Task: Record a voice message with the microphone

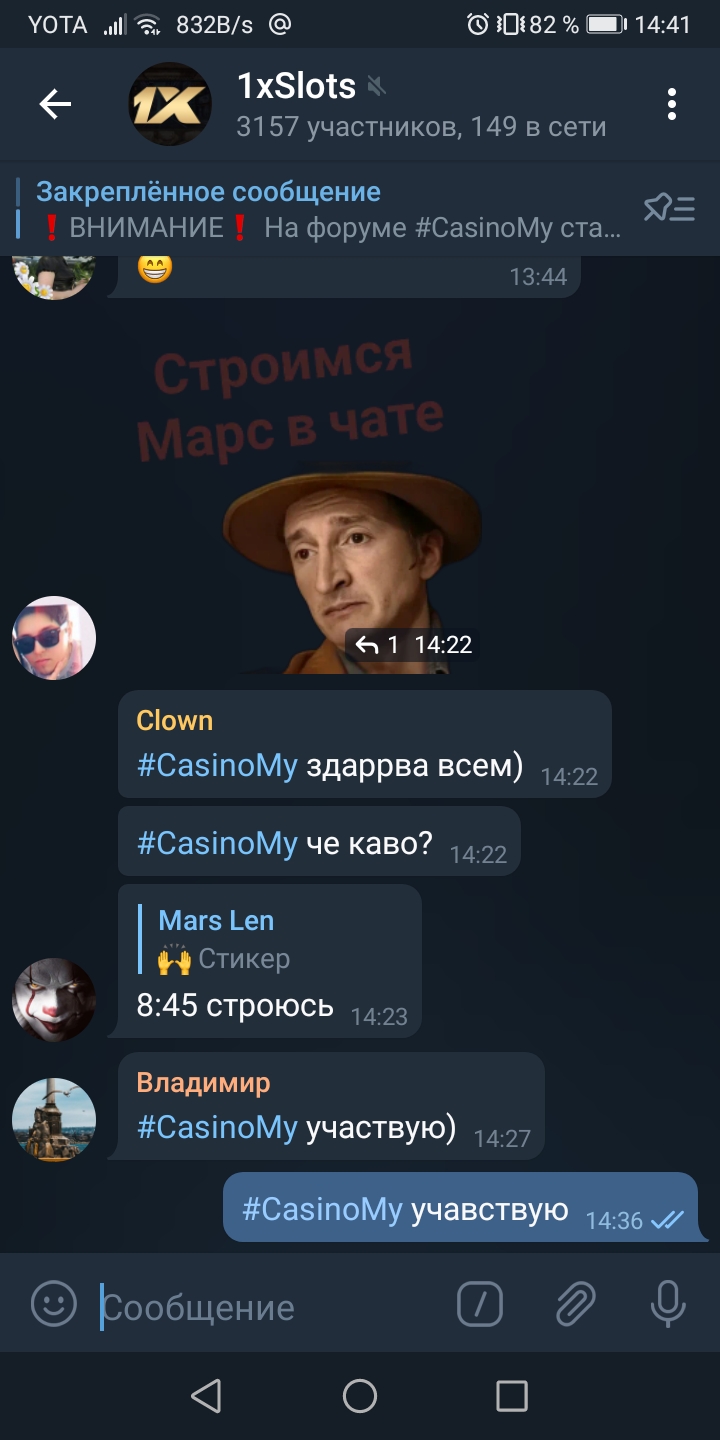Action: [668, 1303]
